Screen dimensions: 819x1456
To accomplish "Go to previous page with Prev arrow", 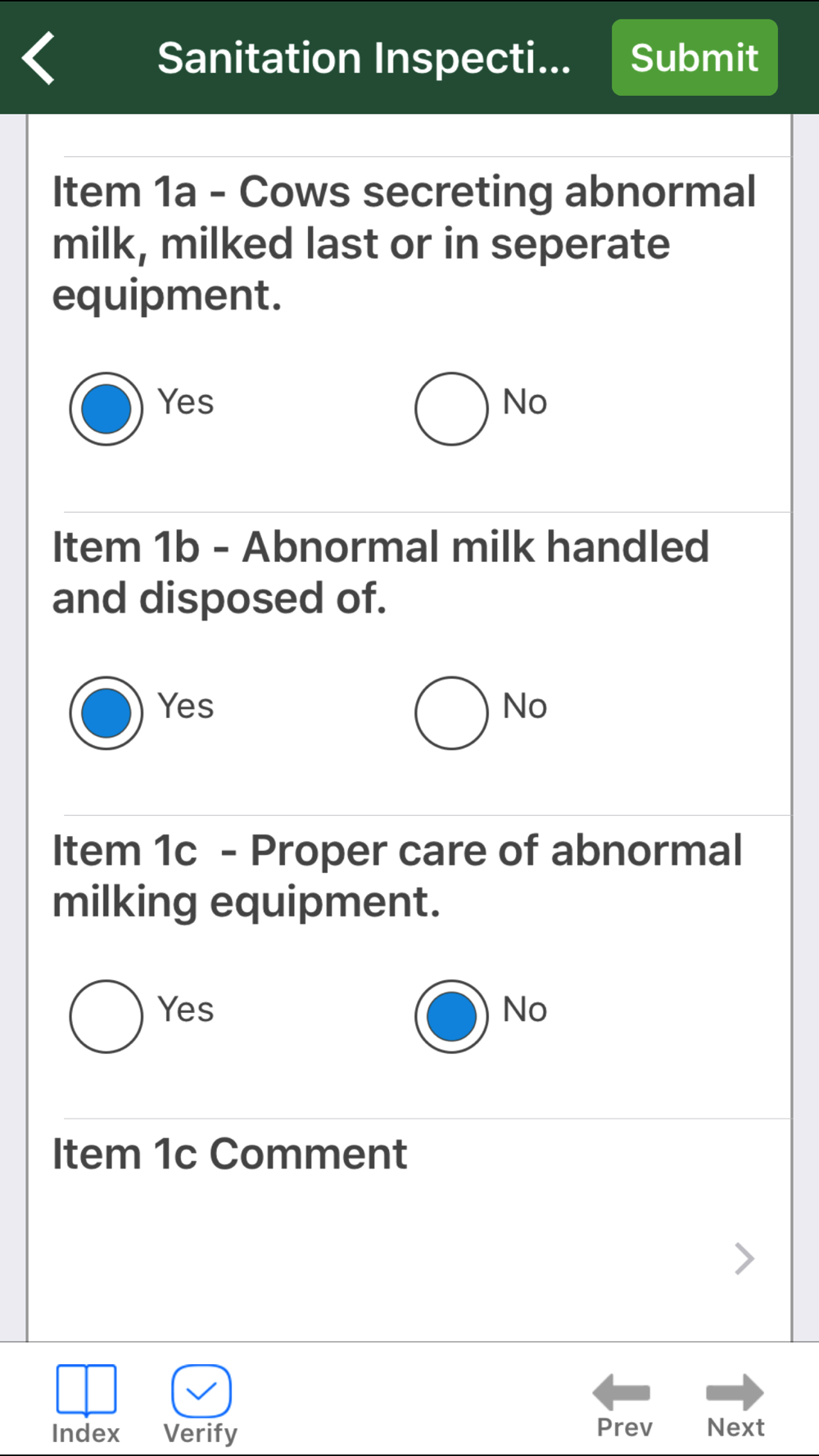I will 622,1391.
